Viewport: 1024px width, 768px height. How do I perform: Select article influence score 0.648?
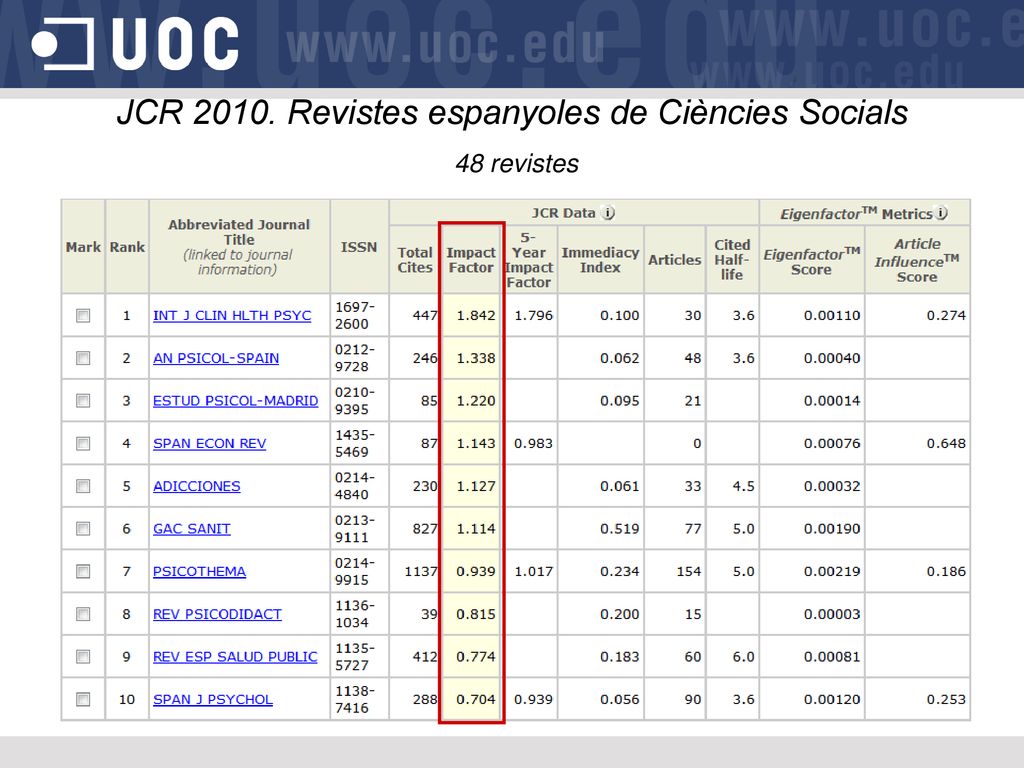click(946, 443)
